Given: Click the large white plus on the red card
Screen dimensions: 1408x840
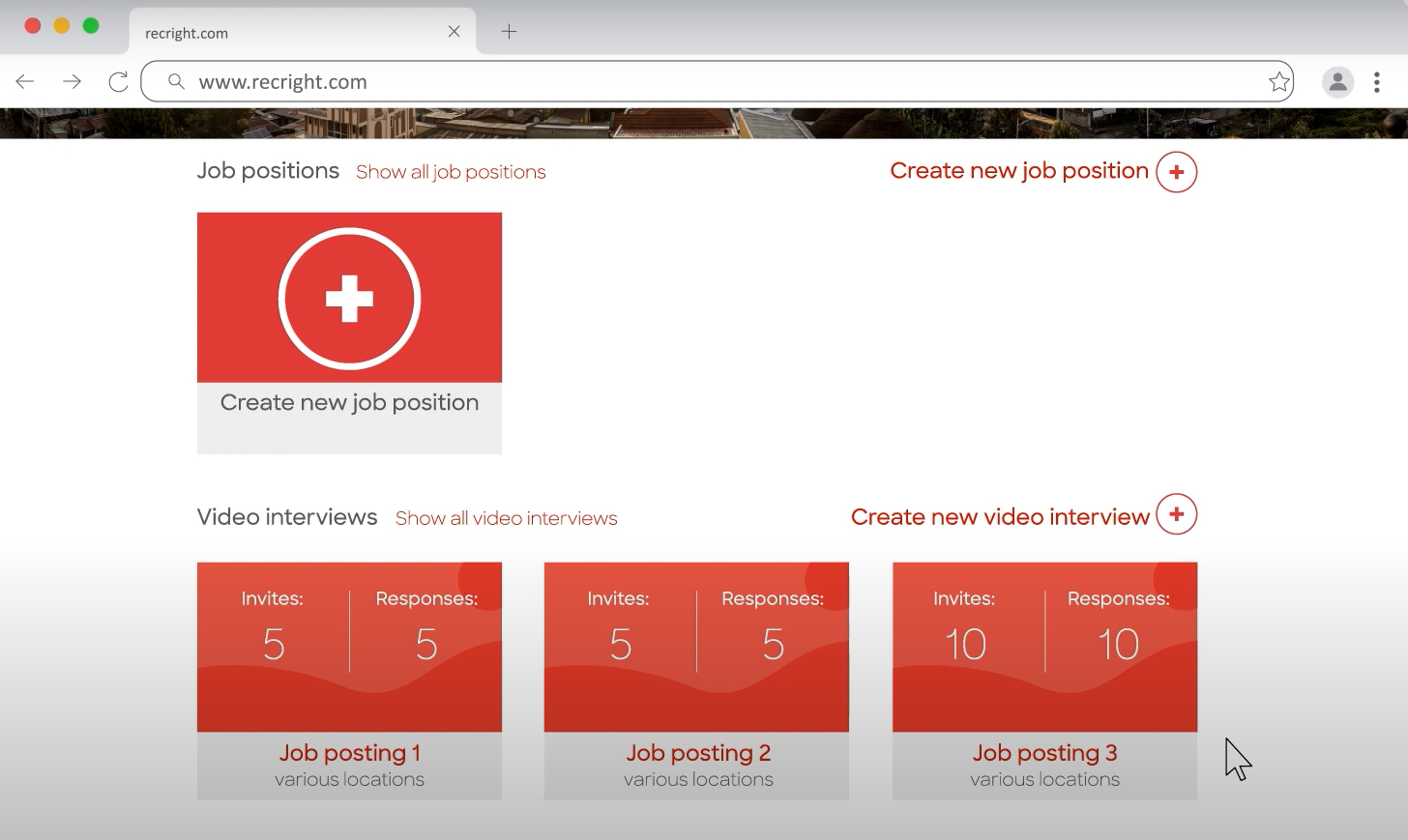Looking at the screenshot, I should click(x=349, y=299).
